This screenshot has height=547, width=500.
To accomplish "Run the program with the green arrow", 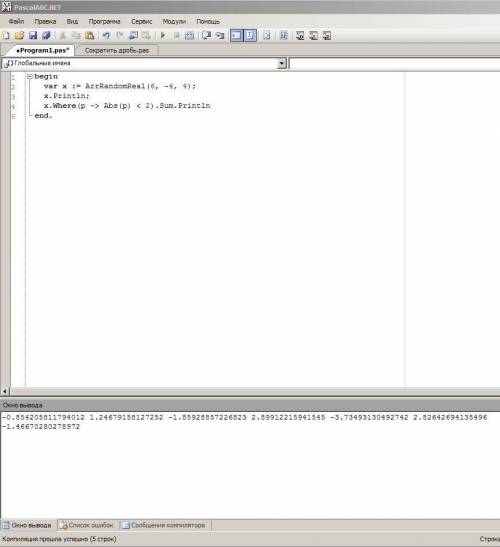I will pyautogui.click(x=163, y=36).
